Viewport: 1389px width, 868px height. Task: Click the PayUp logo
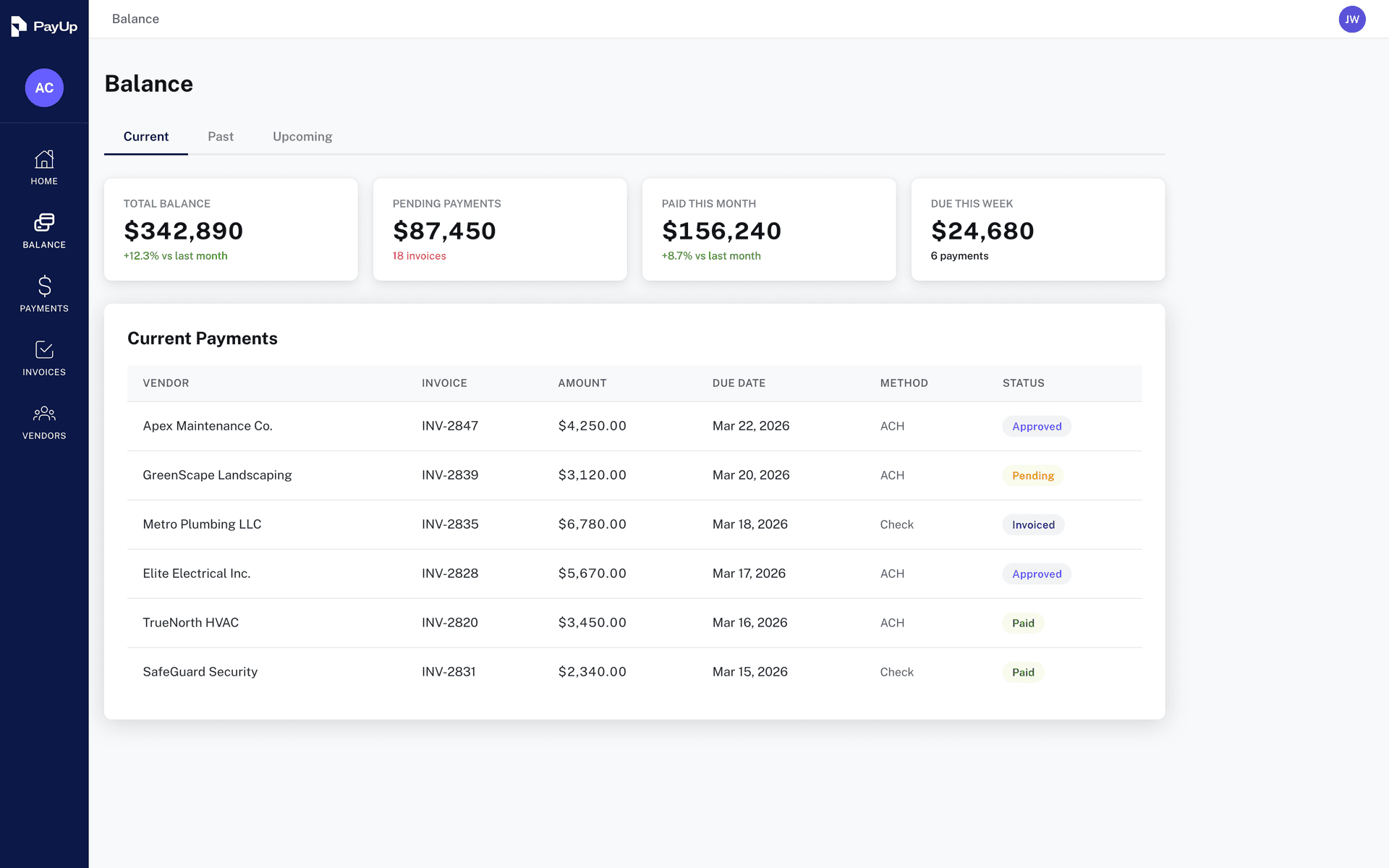(x=44, y=26)
